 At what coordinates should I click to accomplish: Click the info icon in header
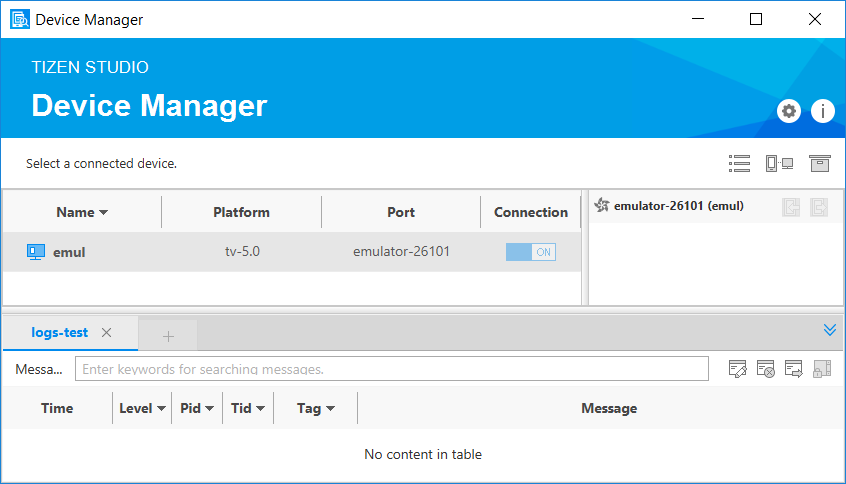tap(822, 111)
